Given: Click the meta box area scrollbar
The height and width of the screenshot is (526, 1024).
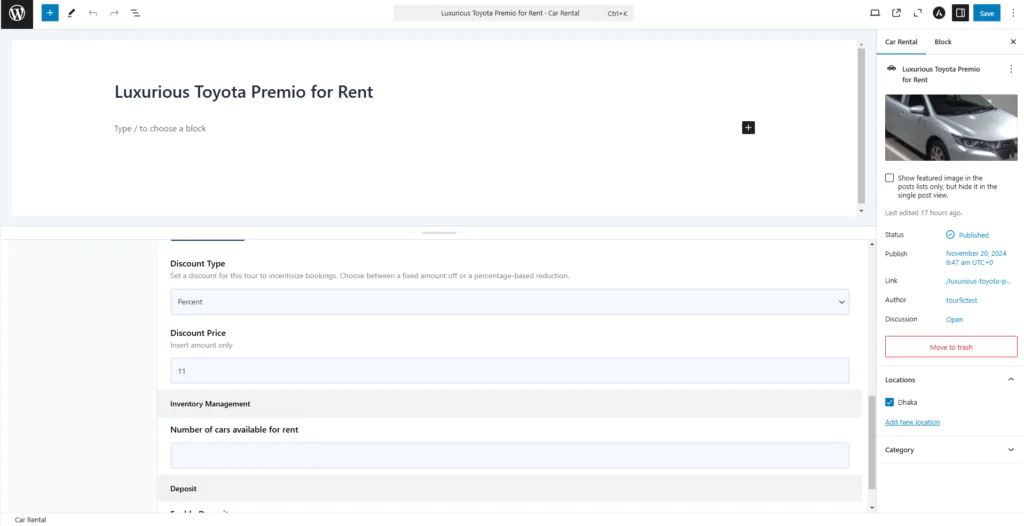Looking at the screenshot, I should [871, 442].
